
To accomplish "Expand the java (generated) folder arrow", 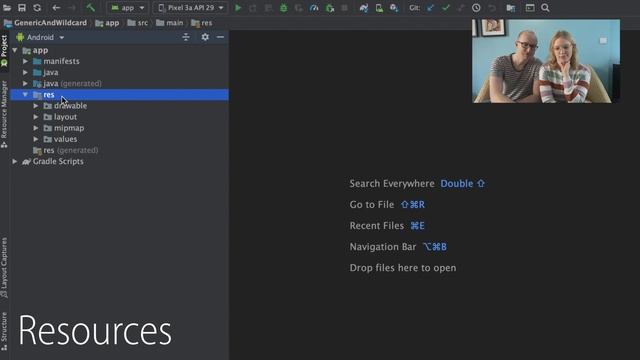I will click(x=25, y=83).
